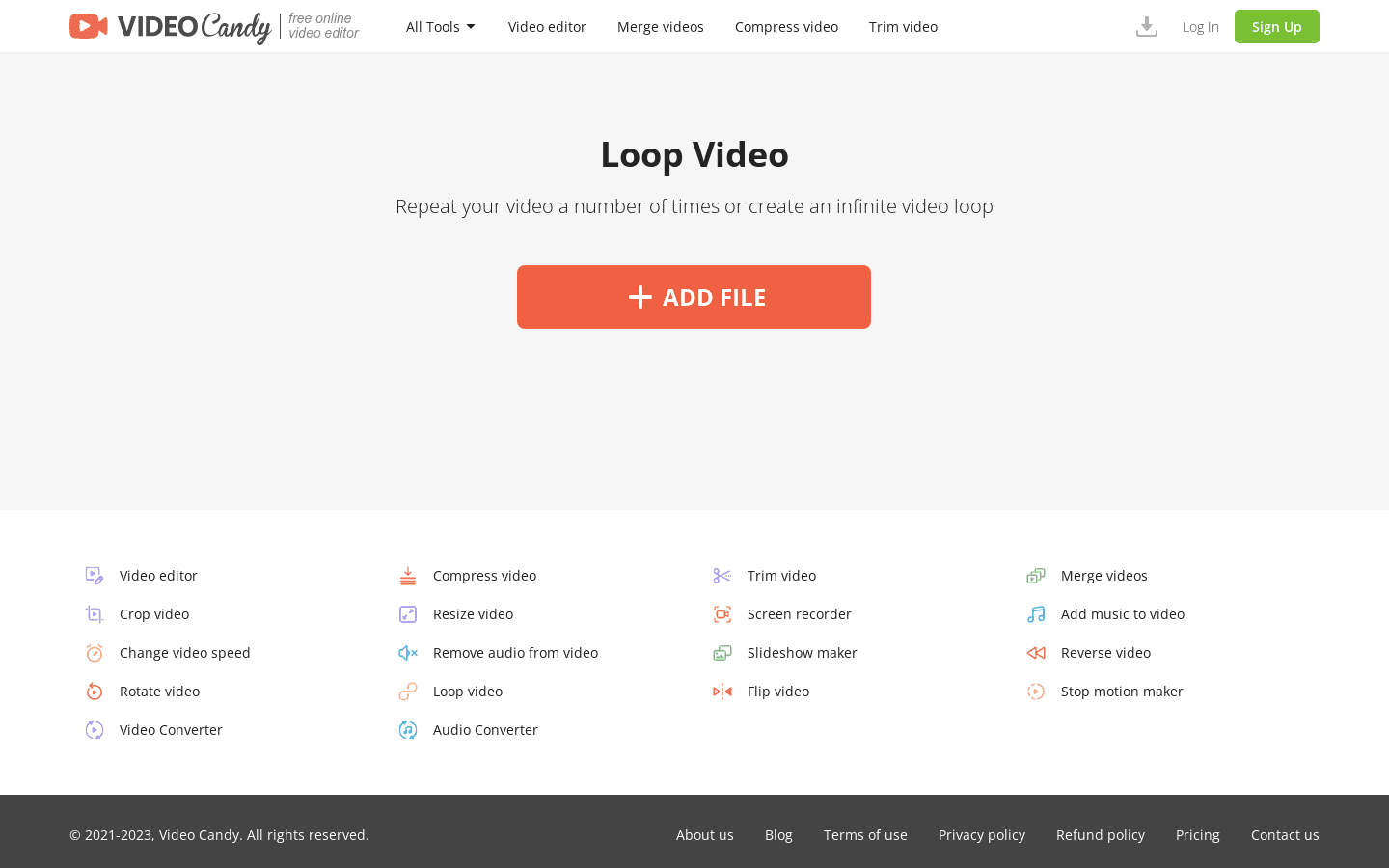Visit the Privacy policy footer link

pyautogui.click(x=981, y=835)
